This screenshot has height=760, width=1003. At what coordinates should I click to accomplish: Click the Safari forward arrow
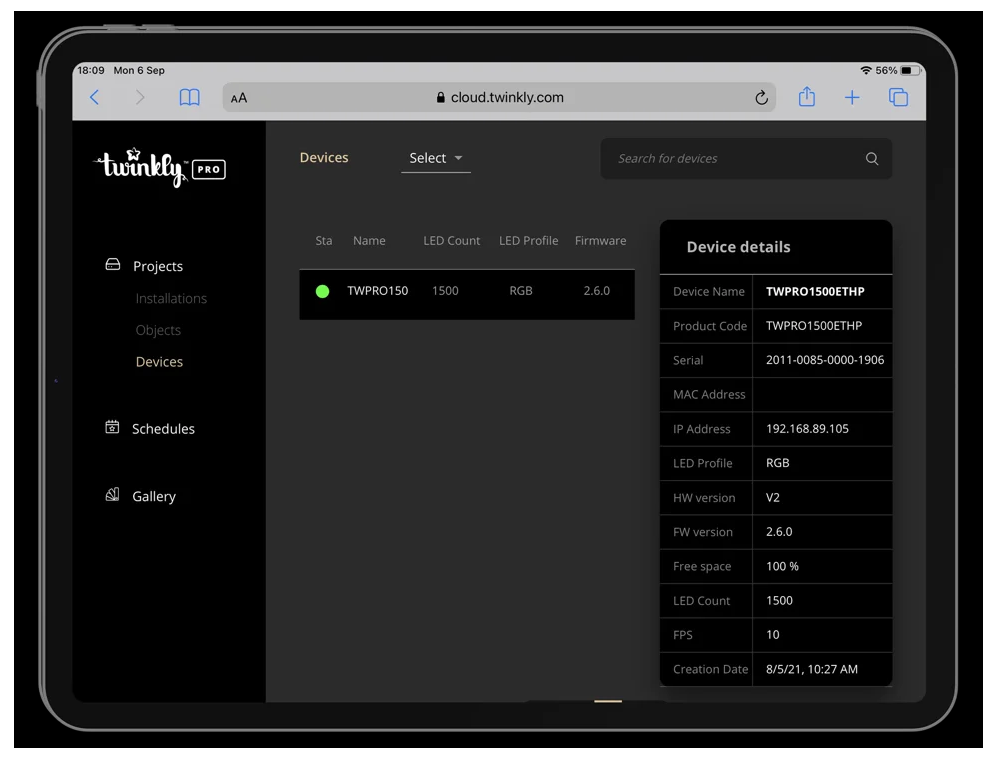tap(140, 97)
